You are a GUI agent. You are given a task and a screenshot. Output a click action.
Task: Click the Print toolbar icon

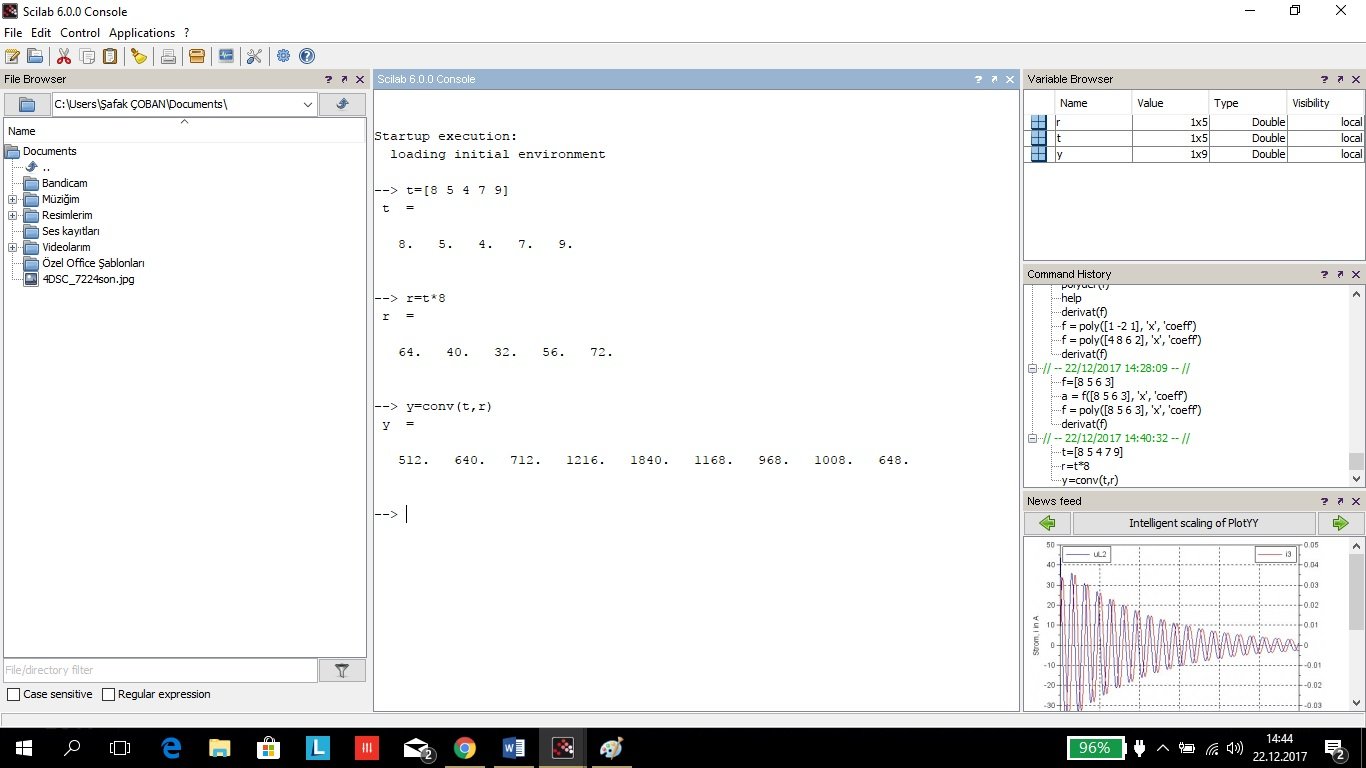168,56
